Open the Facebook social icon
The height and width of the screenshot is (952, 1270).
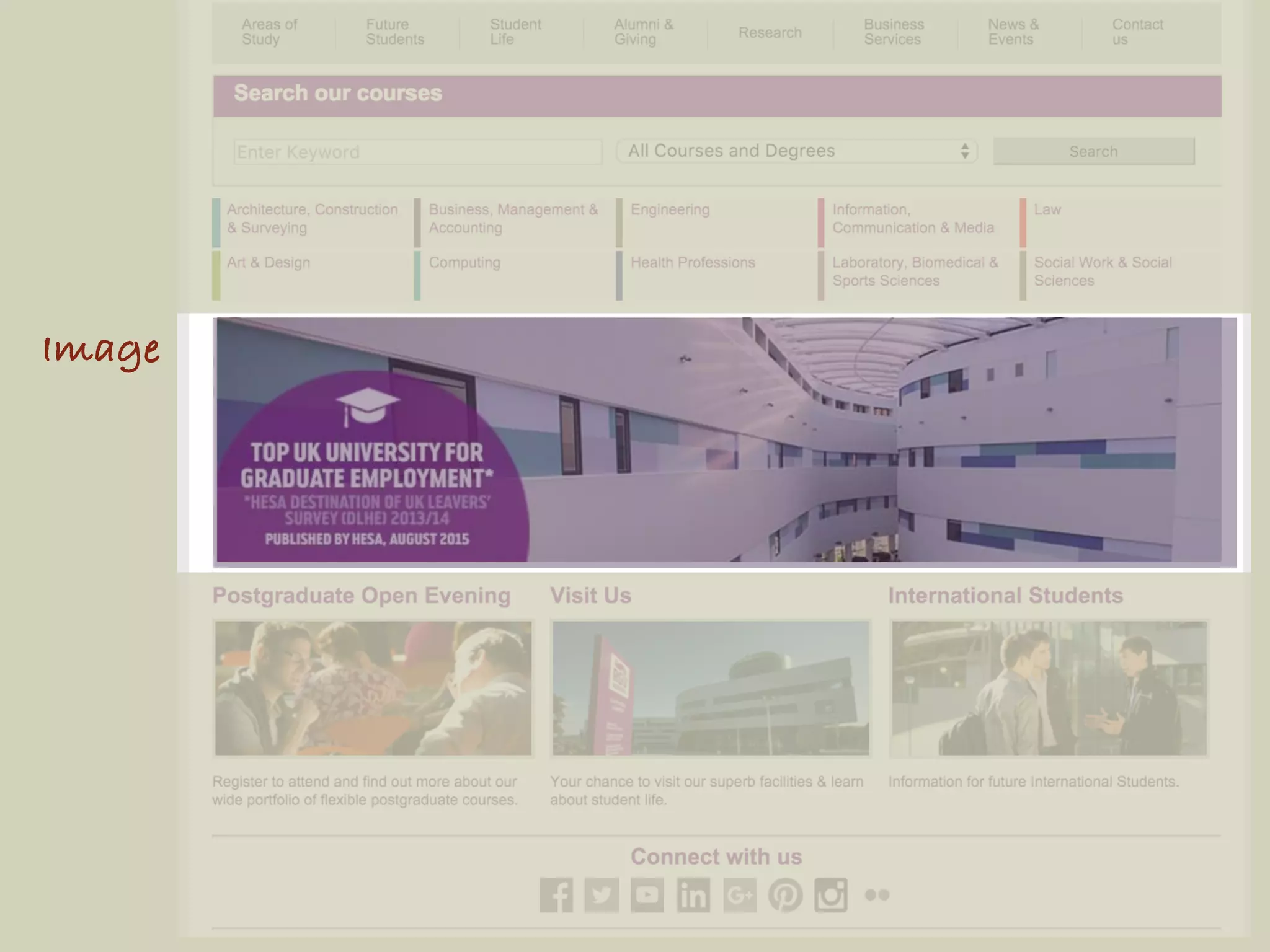coord(556,894)
